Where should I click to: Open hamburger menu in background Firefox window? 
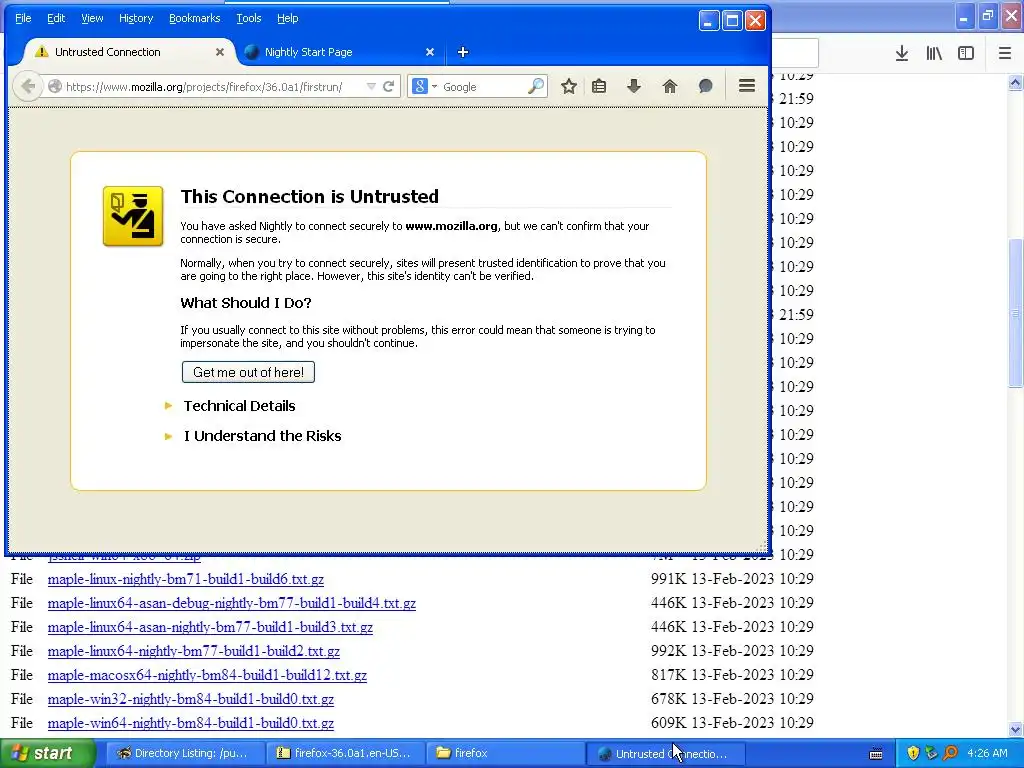1005,54
